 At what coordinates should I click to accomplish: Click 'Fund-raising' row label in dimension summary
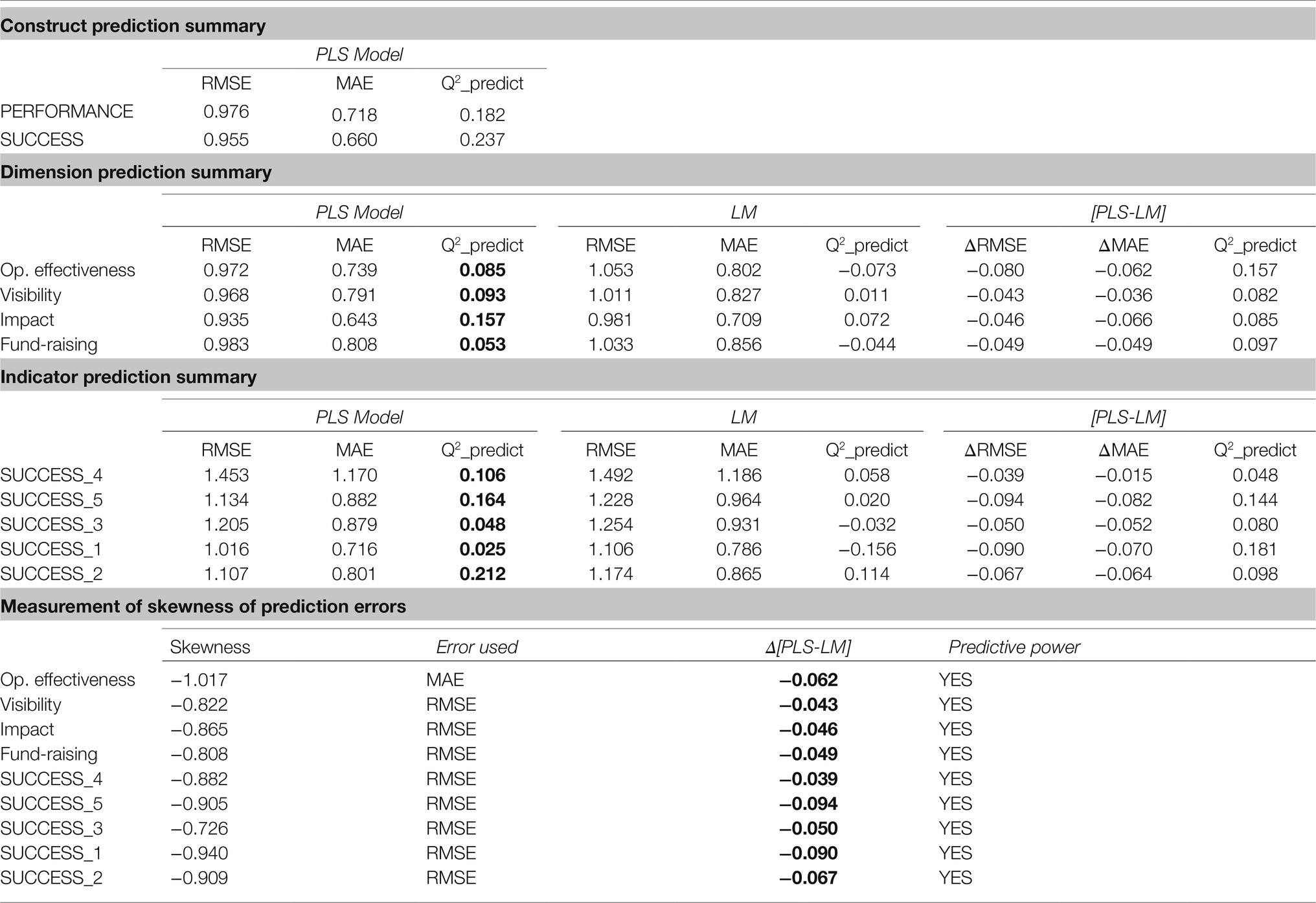point(49,344)
